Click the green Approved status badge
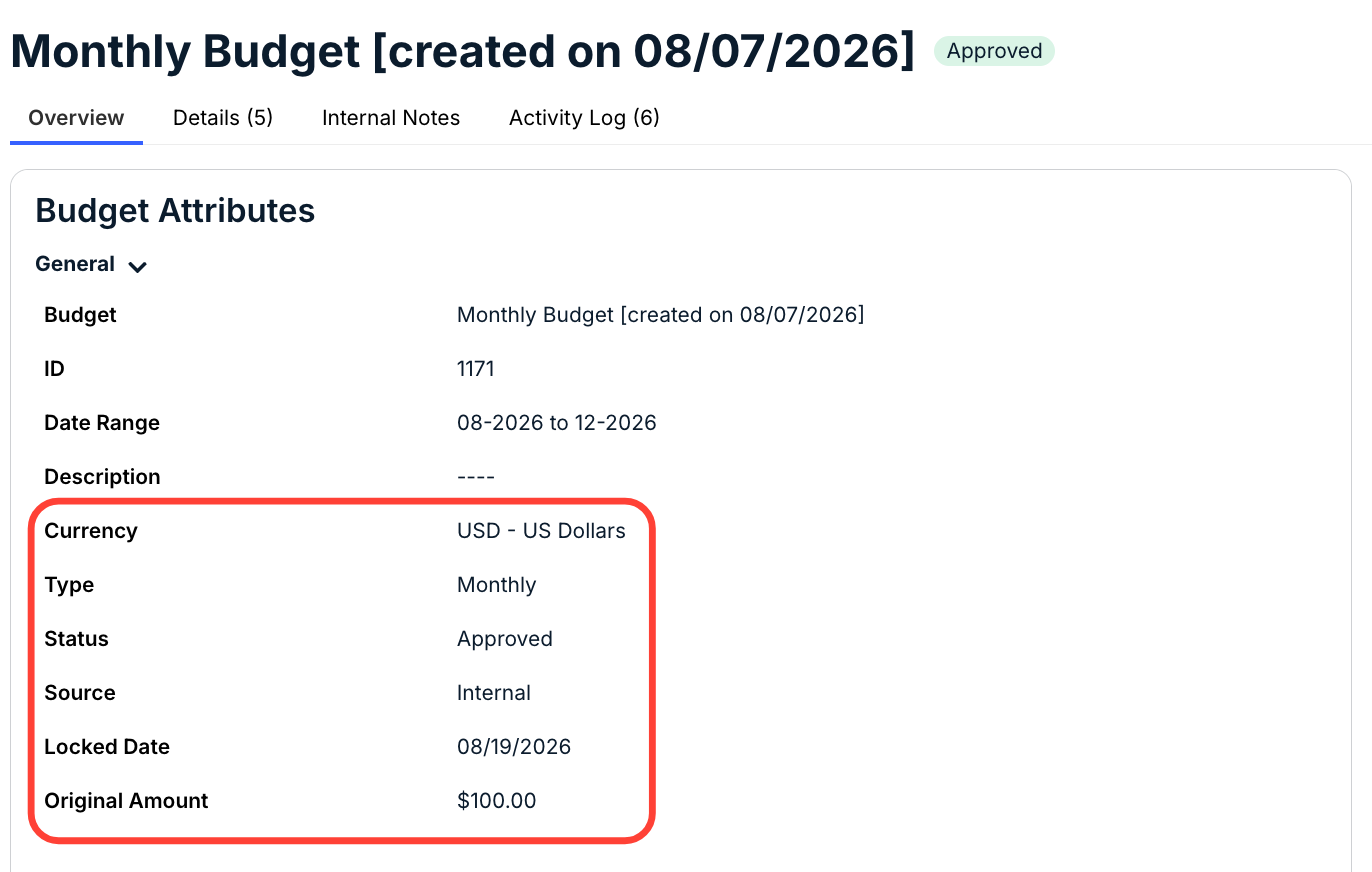Image resolution: width=1372 pixels, height=872 pixels. click(x=994, y=51)
